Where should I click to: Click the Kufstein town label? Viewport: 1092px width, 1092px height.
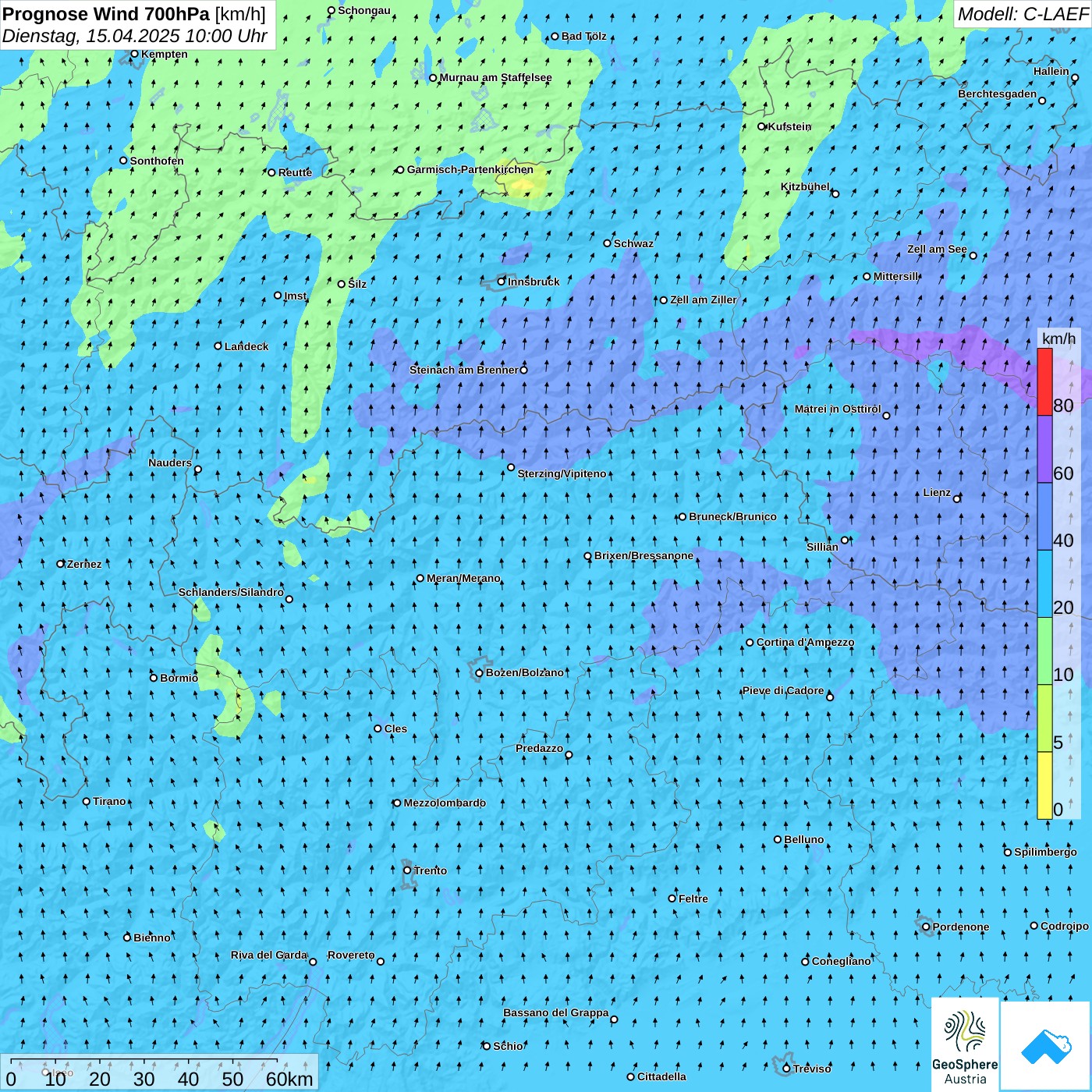(x=789, y=126)
